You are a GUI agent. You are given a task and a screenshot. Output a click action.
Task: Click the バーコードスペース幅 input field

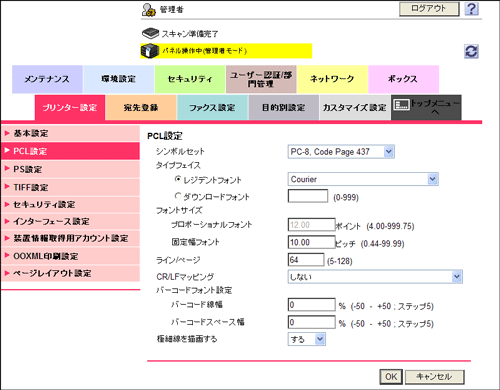click(x=311, y=322)
